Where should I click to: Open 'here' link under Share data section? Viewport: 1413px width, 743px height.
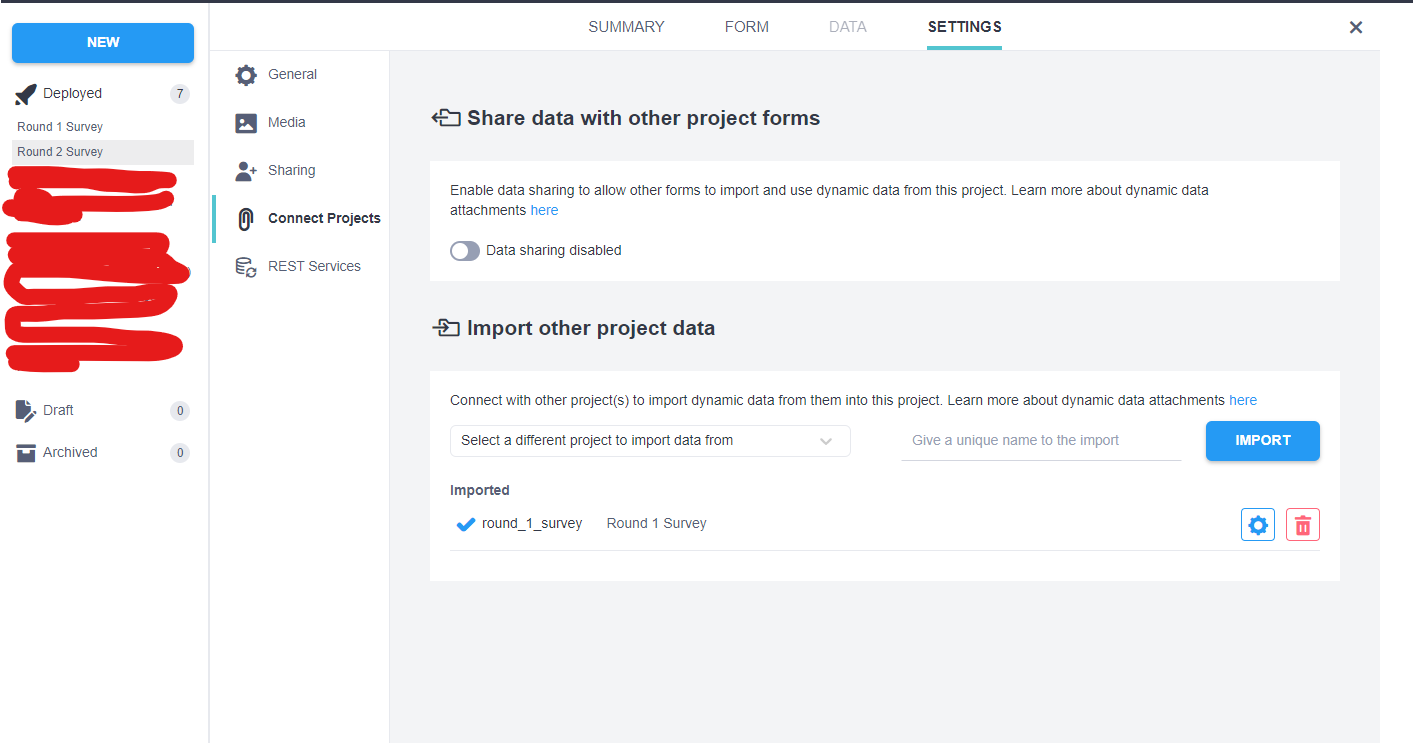tap(544, 211)
